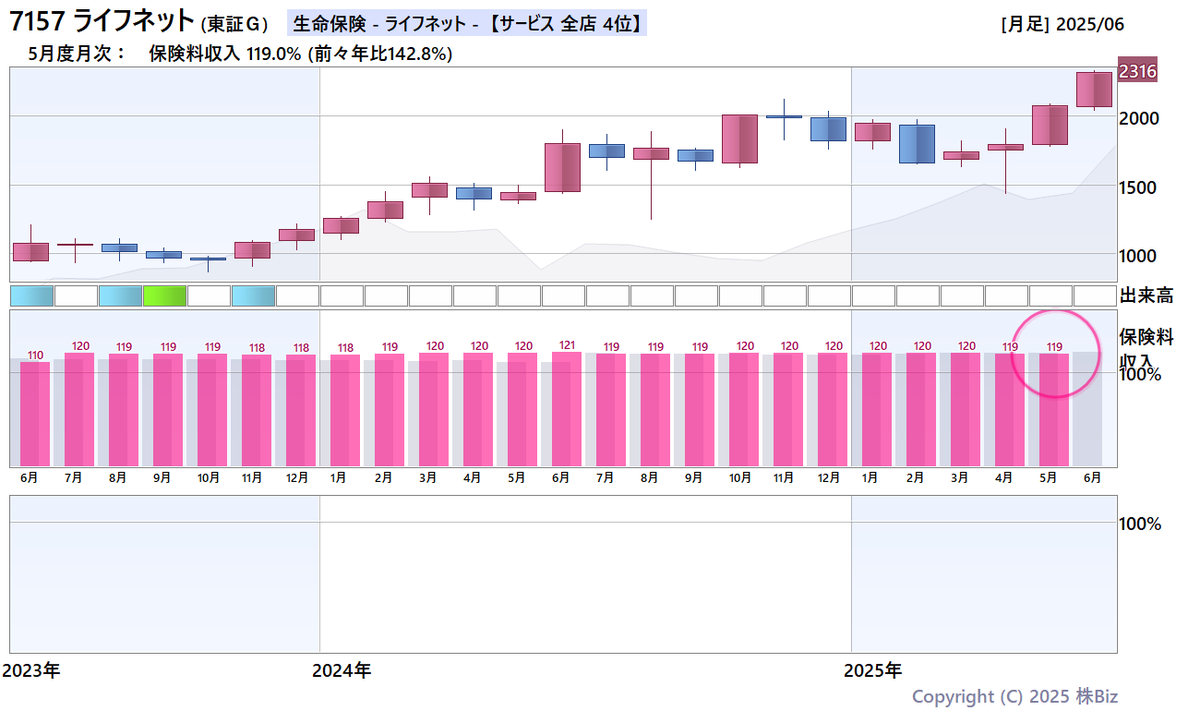Select the August 2024 candlestick with long lower wick
Image resolution: width=1200 pixels, height=711 pixels.
tap(651, 154)
